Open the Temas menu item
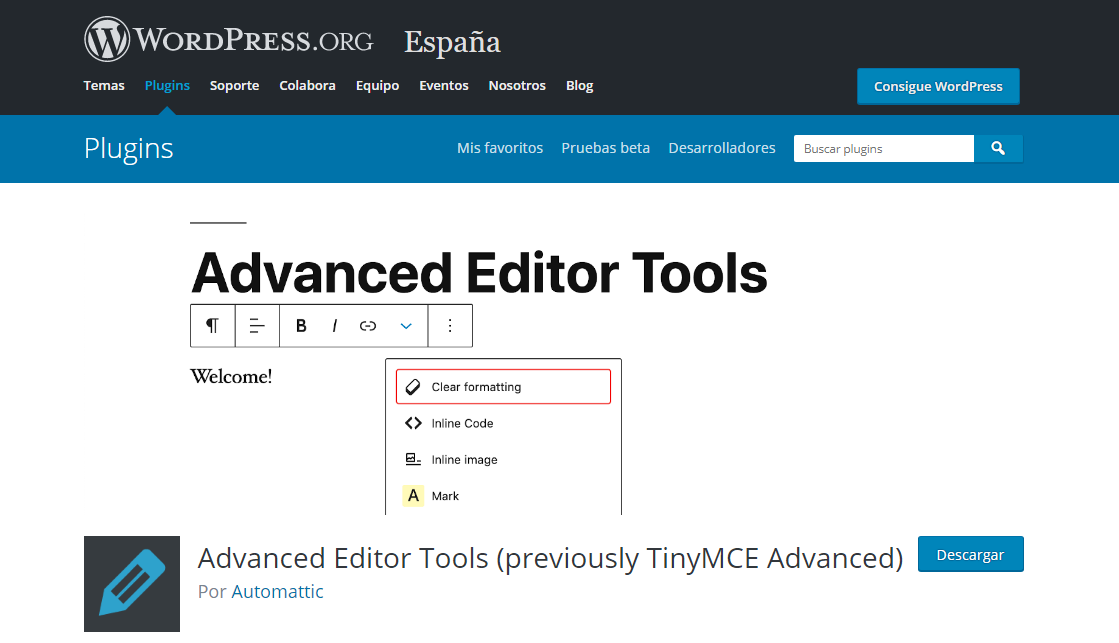Screen dimensions: 1119x643 point(104,86)
